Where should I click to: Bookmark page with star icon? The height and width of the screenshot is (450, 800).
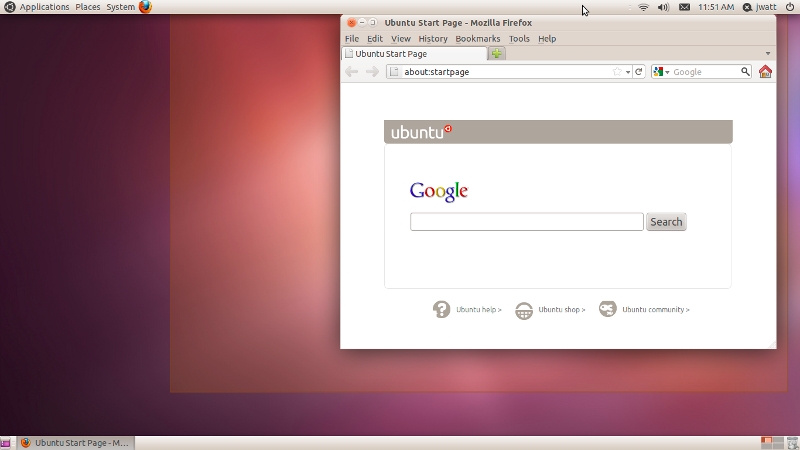[617, 72]
